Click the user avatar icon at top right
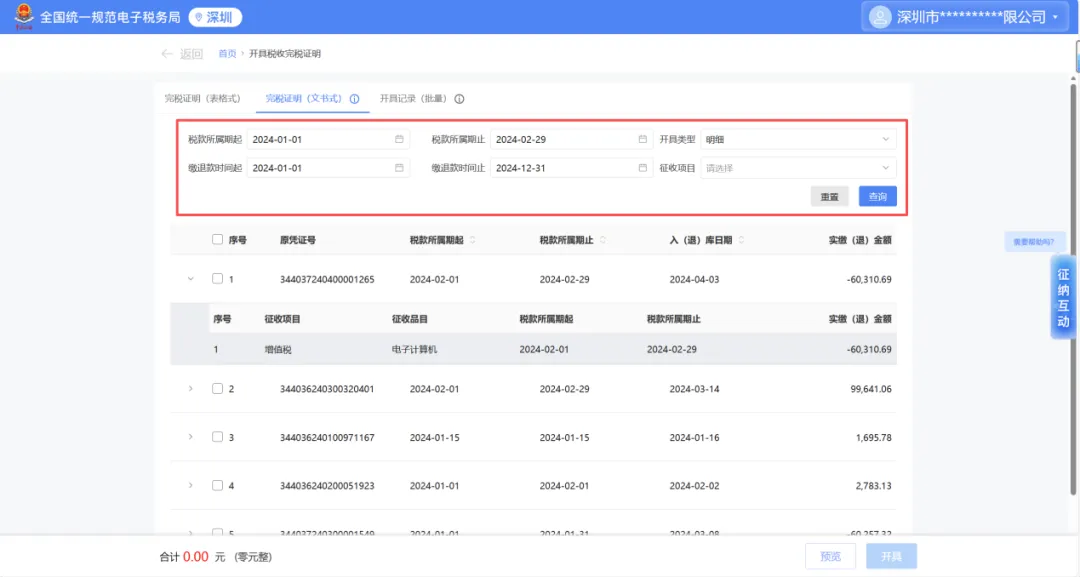Viewport: 1080px width, 577px height. (880, 17)
